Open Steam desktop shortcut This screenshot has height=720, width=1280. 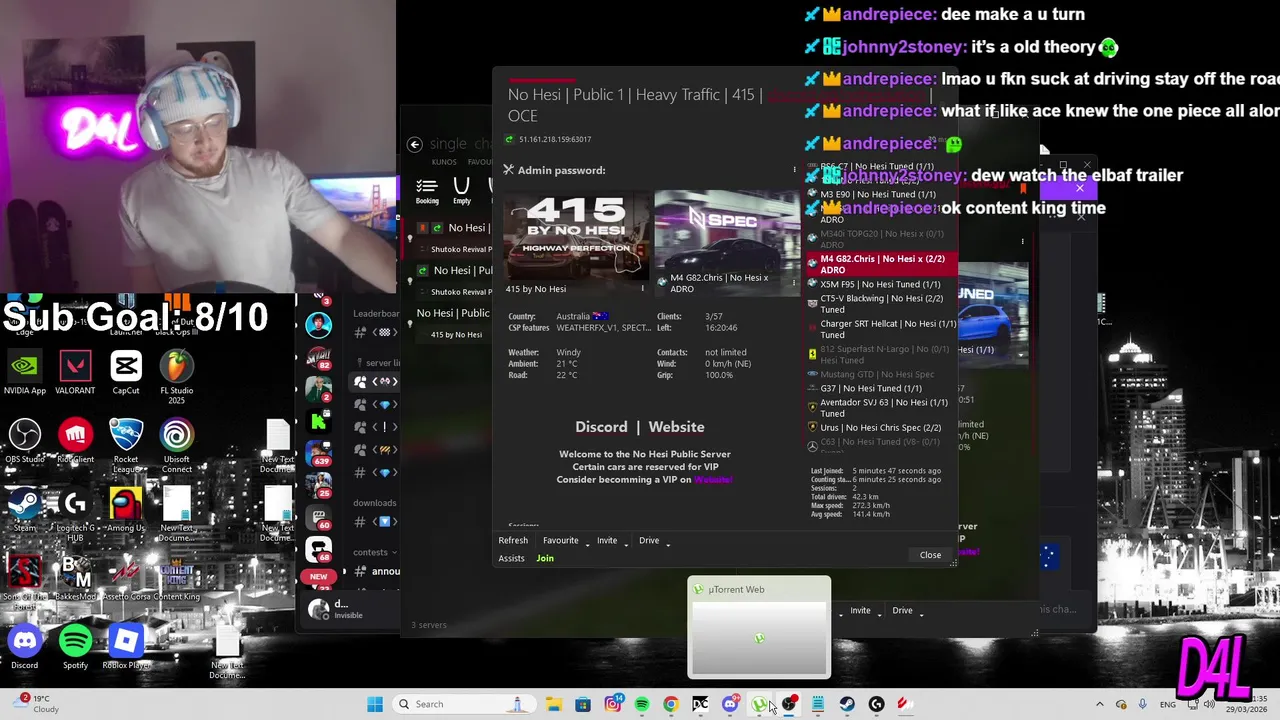point(25,510)
